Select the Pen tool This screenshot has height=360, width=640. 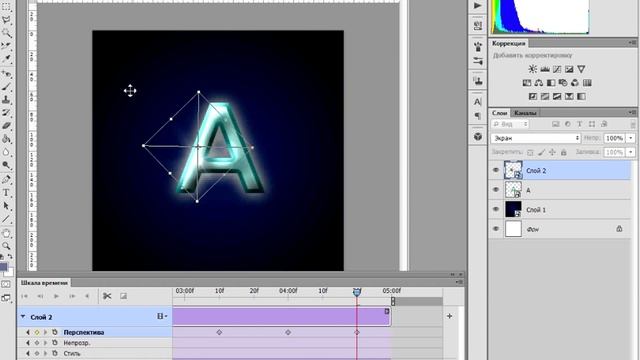tap(6, 180)
